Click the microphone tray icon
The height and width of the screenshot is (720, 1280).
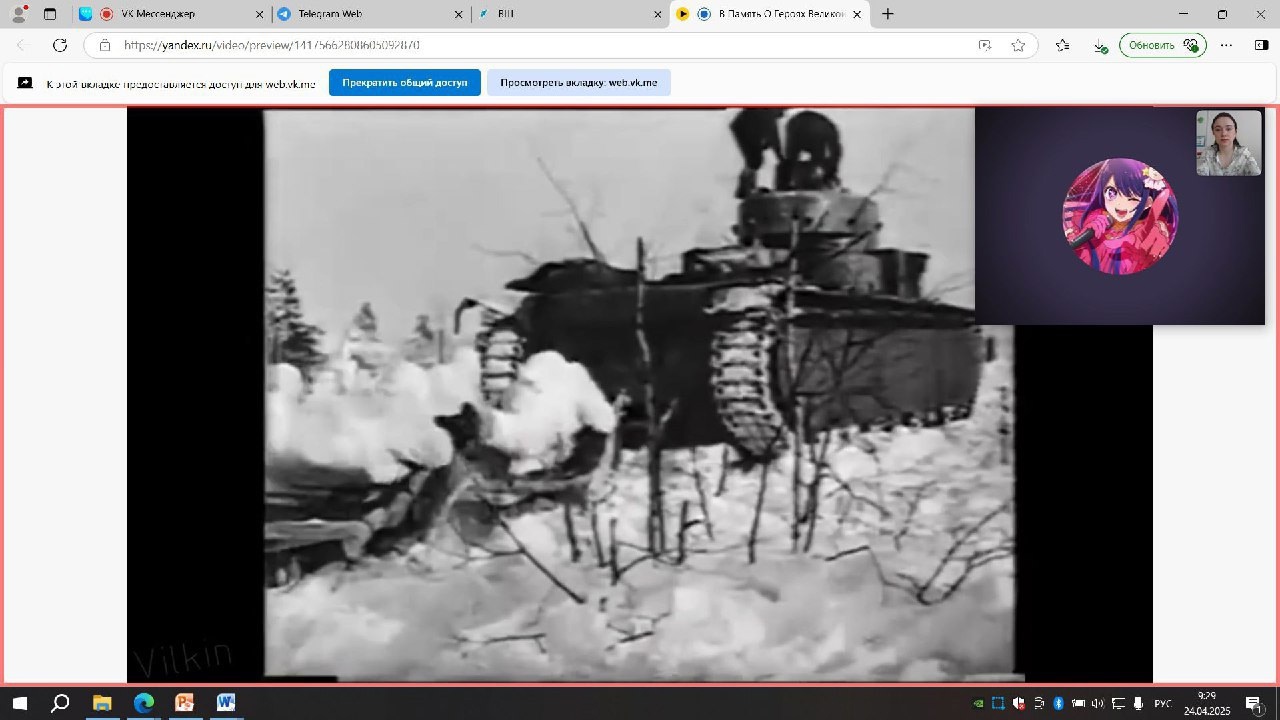1137,703
